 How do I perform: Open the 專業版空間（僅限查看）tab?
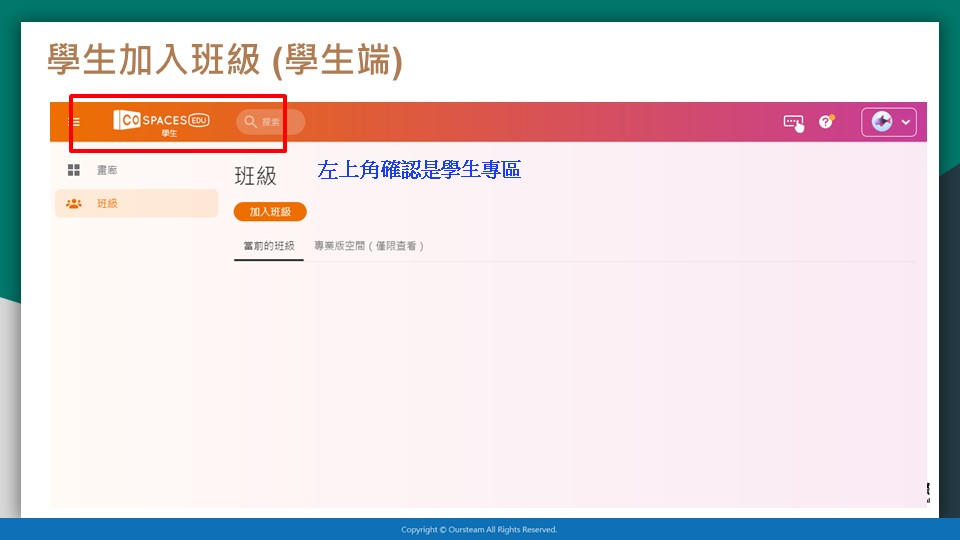(369, 246)
